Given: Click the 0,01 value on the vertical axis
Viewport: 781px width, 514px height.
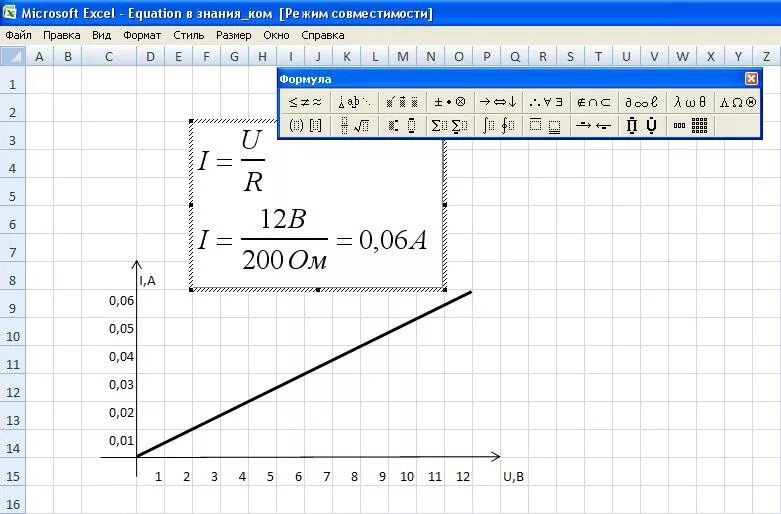Looking at the screenshot, I should (122, 440).
